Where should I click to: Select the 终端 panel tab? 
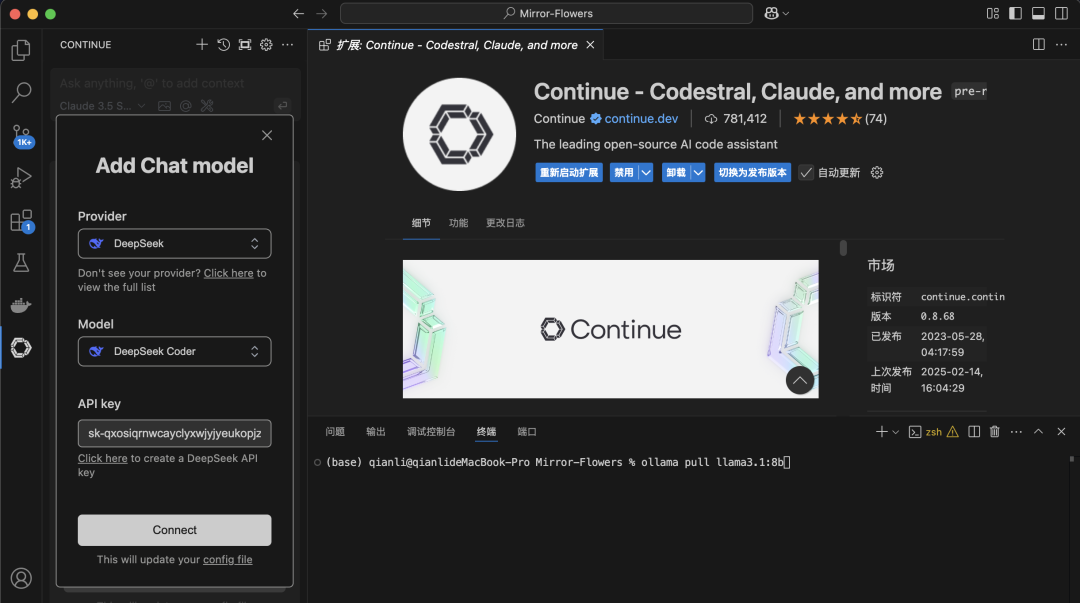click(x=486, y=431)
